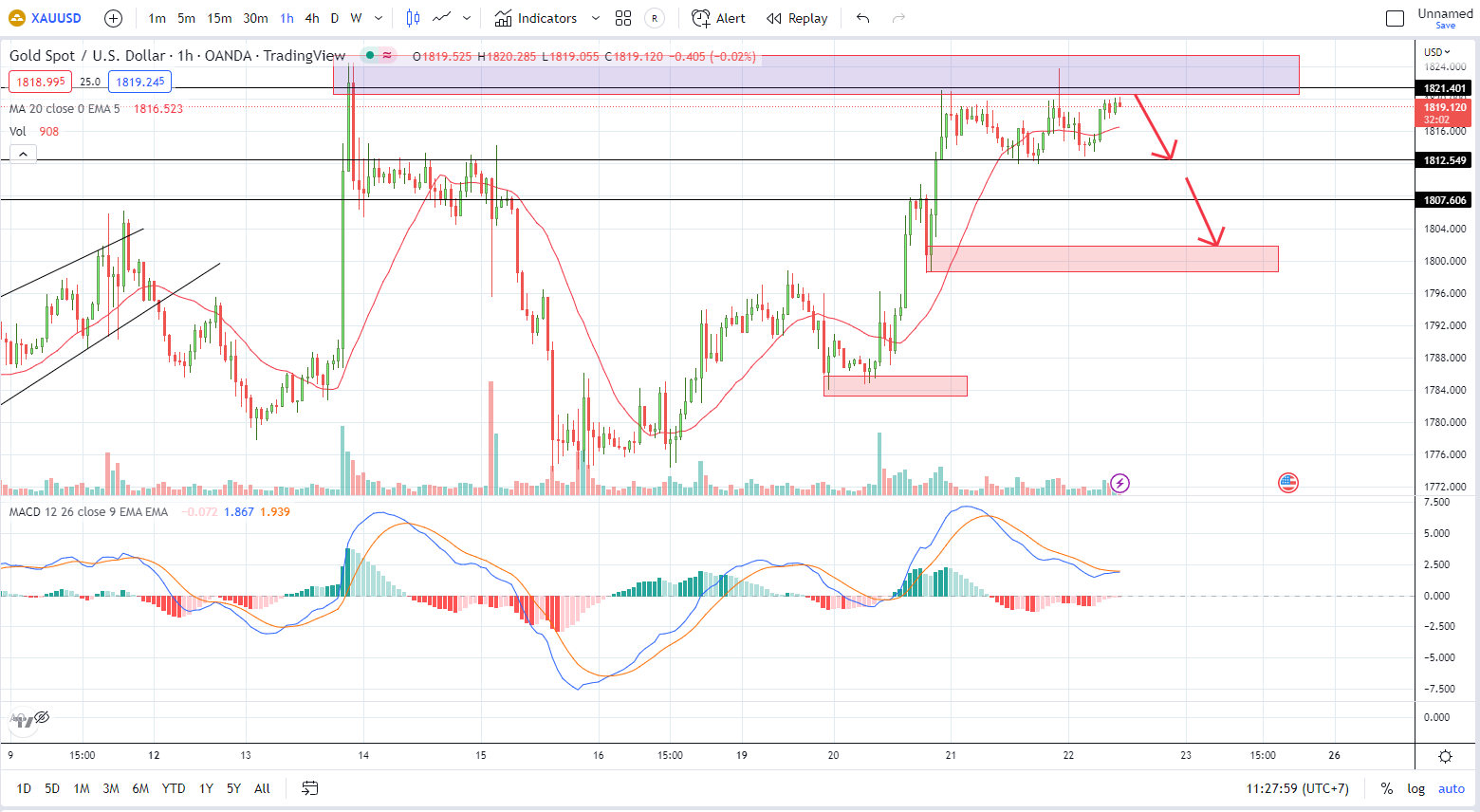Image resolution: width=1480 pixels, height=812 pixels.
Task: Open the go-to-date calendar icon
Action: [x=310, y=788]
